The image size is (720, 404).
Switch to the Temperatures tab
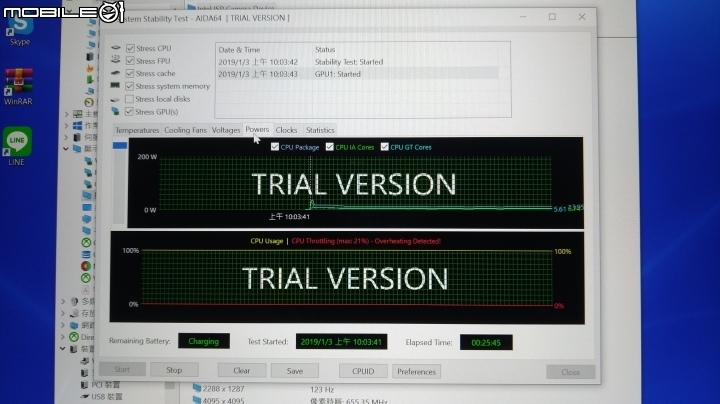(x=137, y=130)
